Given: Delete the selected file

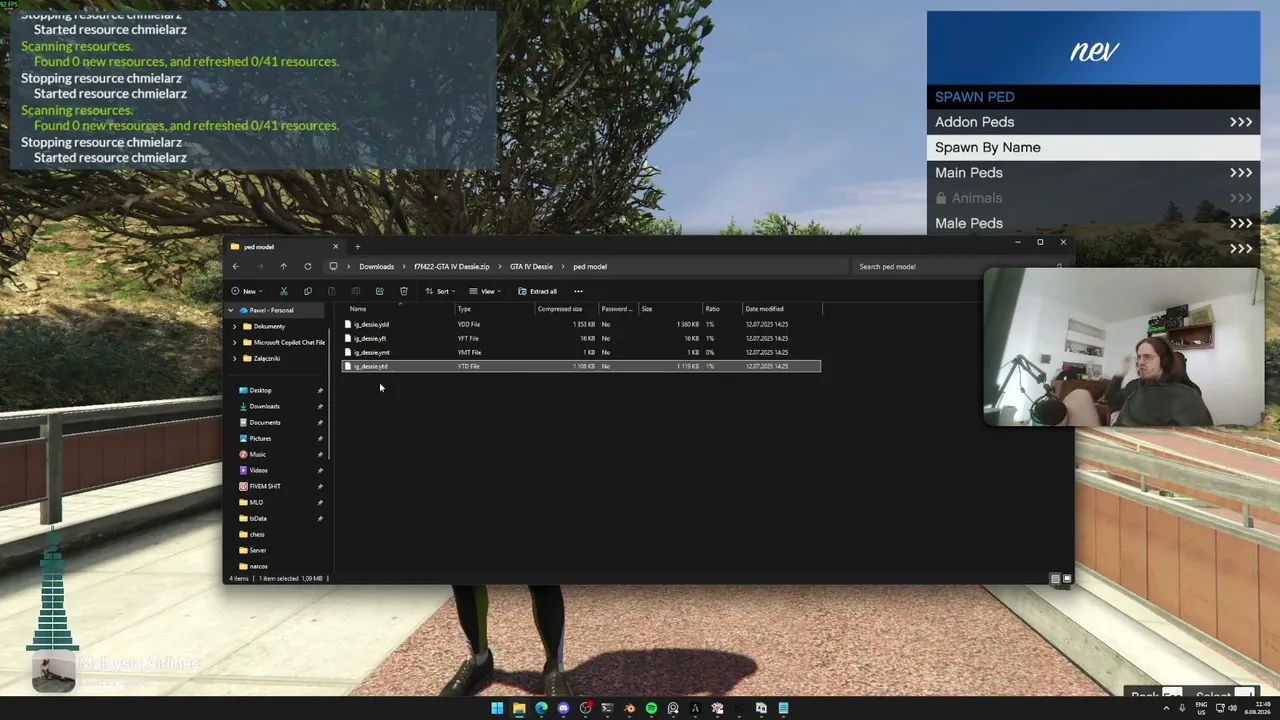Looking at the screenshot, I should pos(403,291).
